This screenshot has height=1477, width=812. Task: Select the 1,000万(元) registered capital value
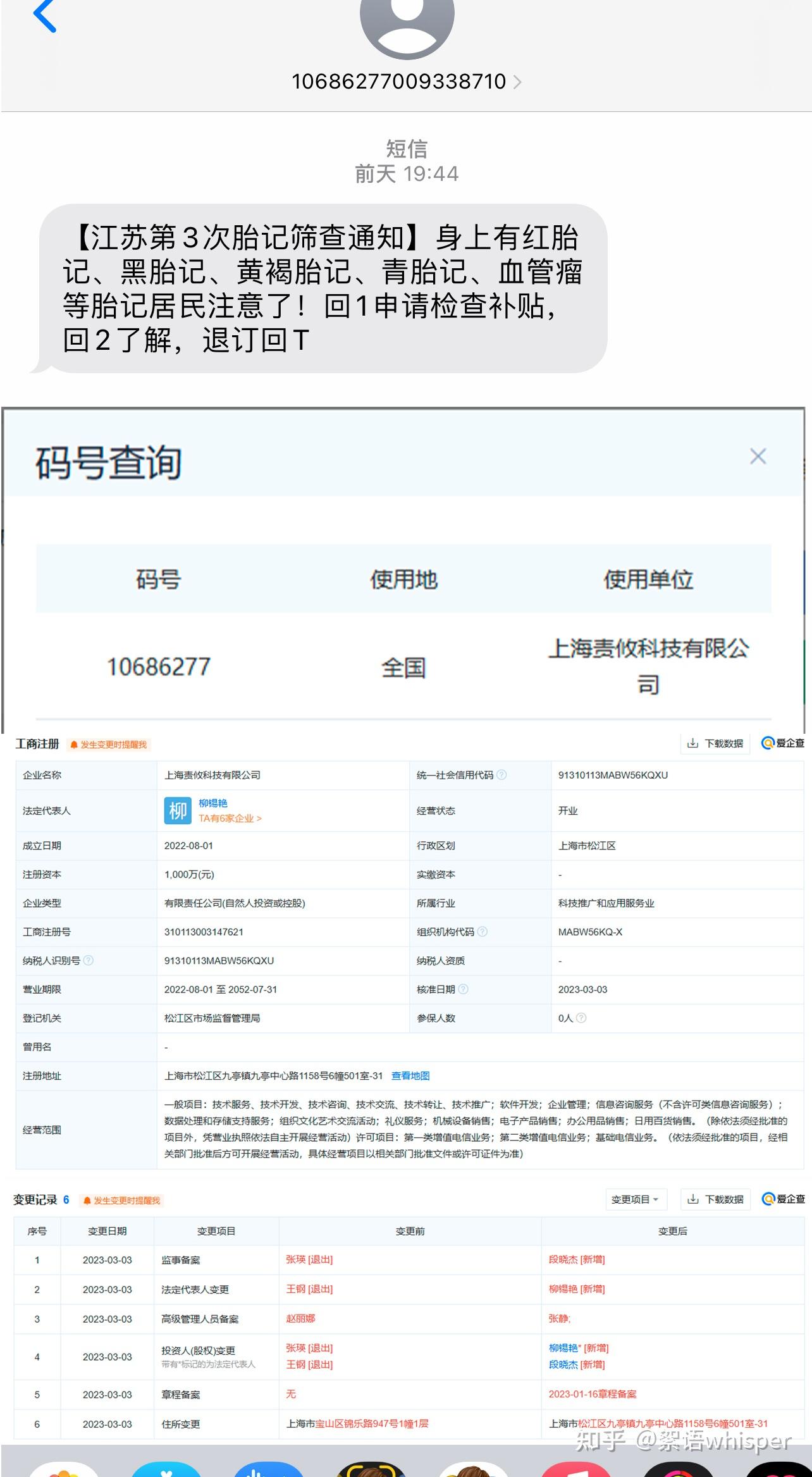coord(189,874)
